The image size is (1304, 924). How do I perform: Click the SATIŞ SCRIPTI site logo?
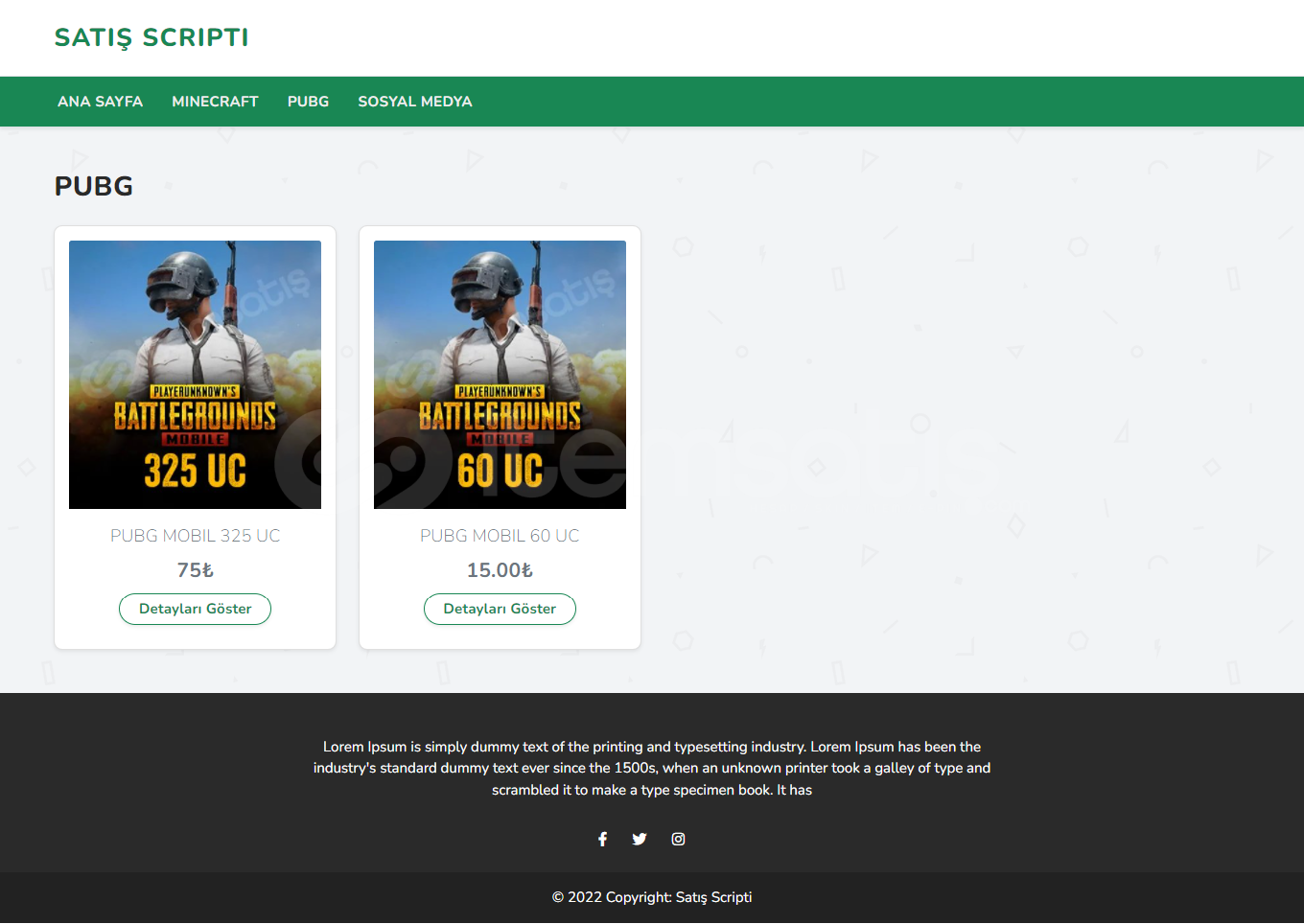point(151,37)
